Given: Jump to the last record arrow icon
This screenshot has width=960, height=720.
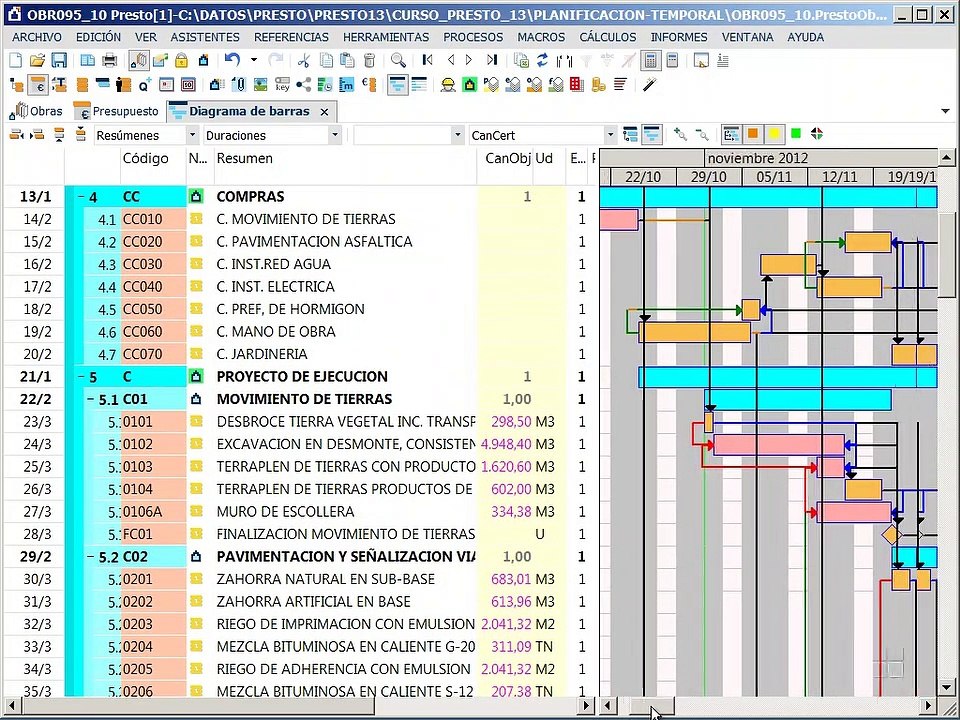Looking at the screenshot, I should pos(492,60).
